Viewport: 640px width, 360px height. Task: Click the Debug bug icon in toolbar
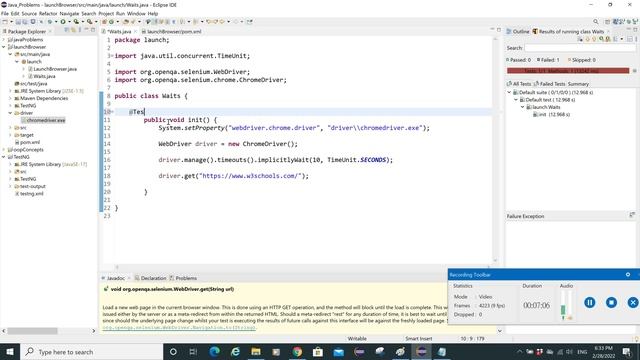click(x=50, y=22)
